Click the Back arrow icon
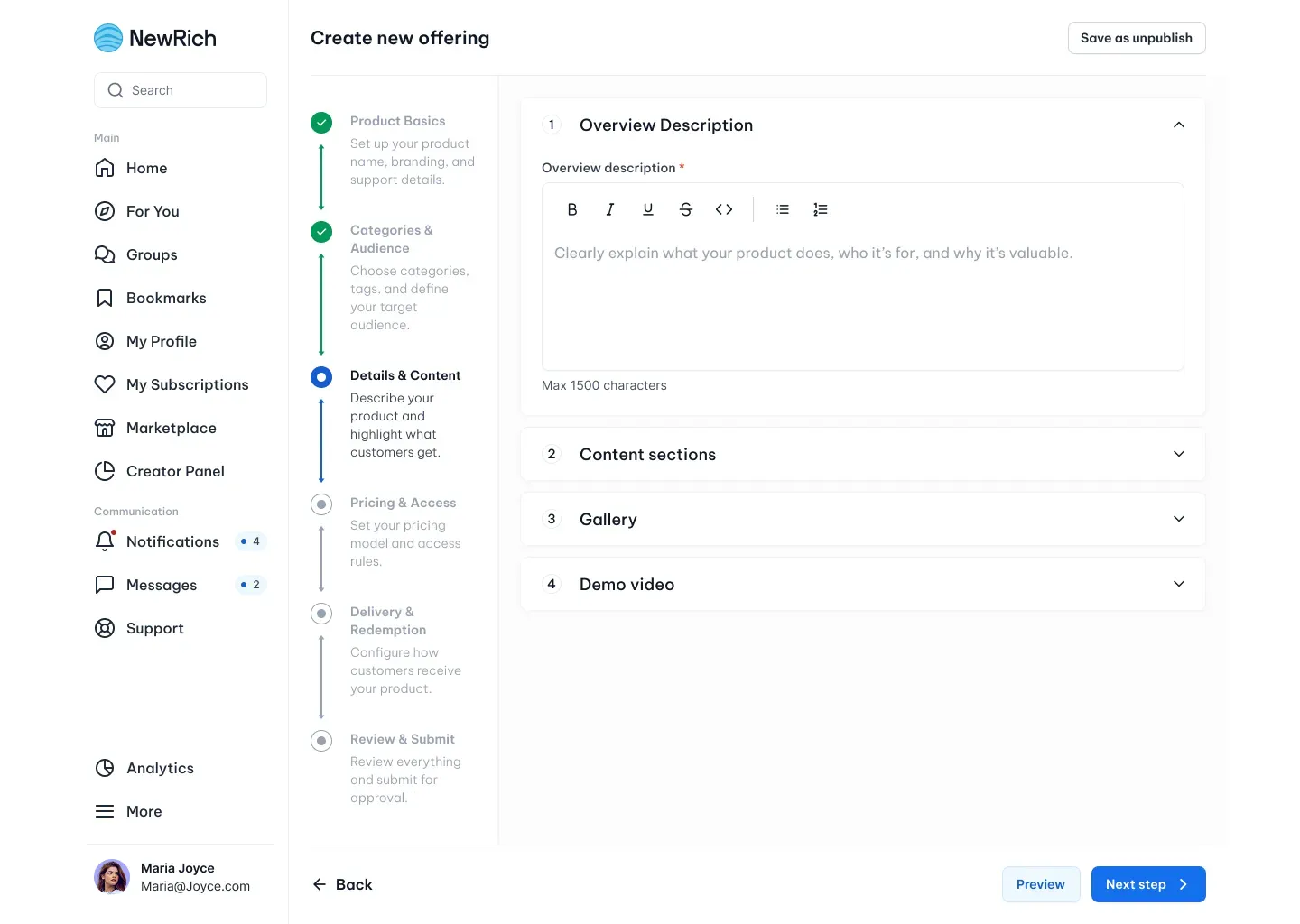Image resolution: width=1300 pixels, height=924 pixels. [320, 884]
